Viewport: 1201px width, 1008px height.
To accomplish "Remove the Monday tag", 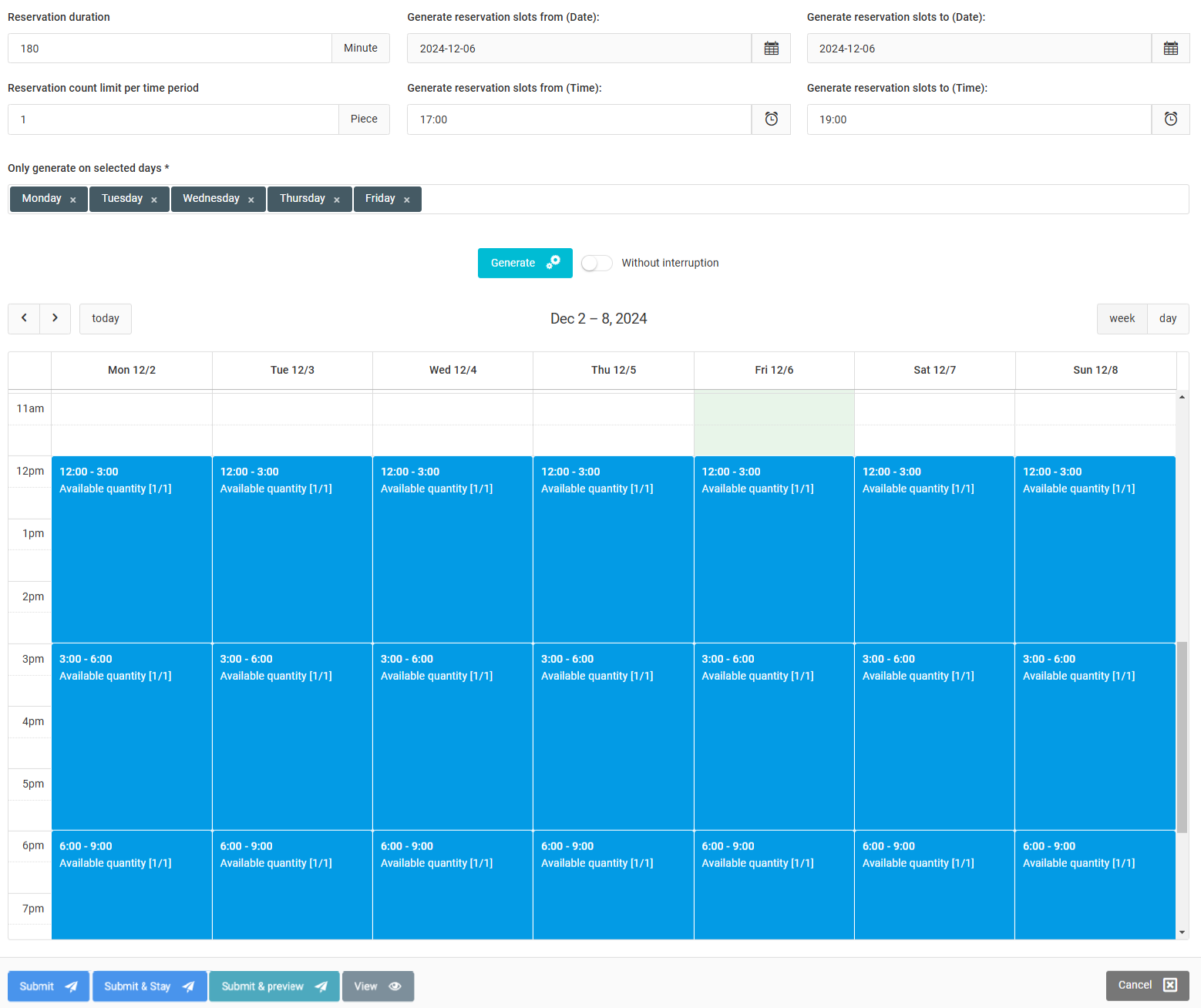I will click(x=73, y=200).
